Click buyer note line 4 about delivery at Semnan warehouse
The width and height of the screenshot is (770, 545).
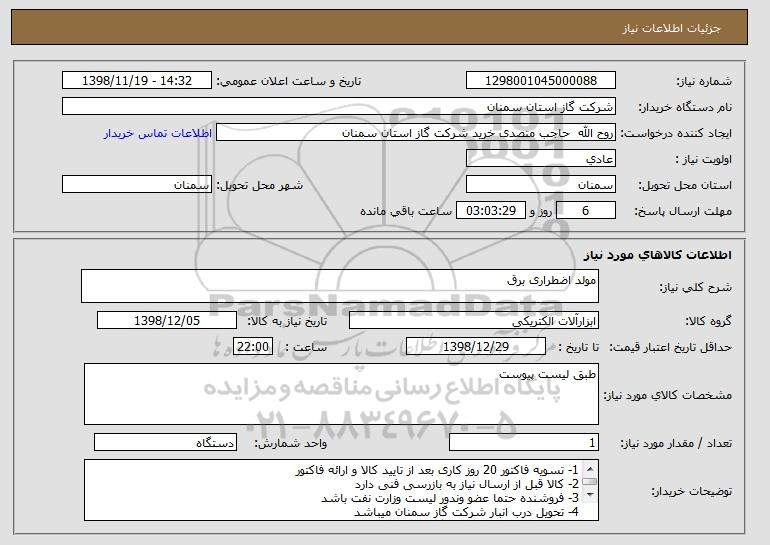[466, 512]
